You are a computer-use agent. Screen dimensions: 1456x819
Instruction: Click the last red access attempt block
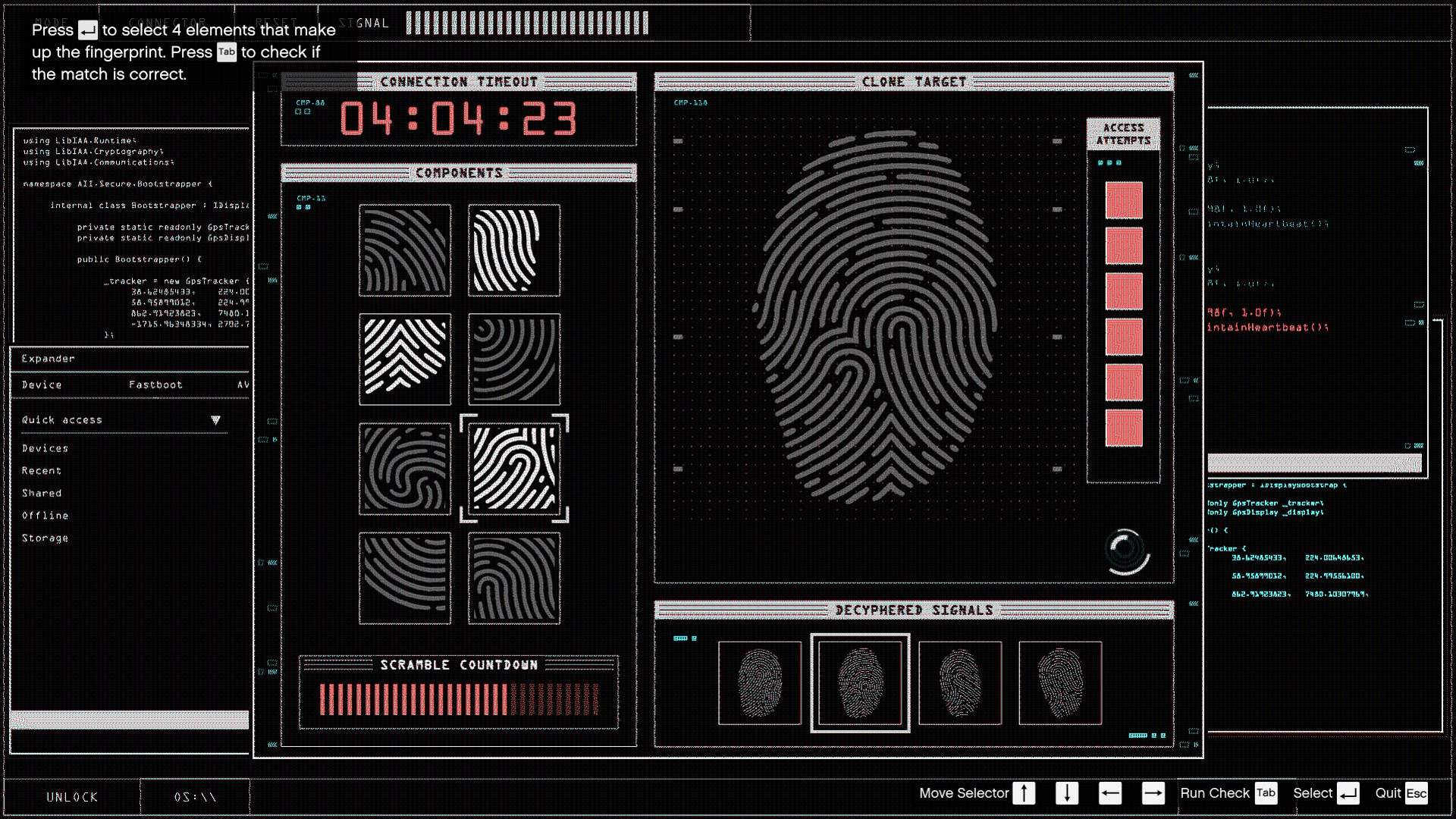click(1124, 428)
